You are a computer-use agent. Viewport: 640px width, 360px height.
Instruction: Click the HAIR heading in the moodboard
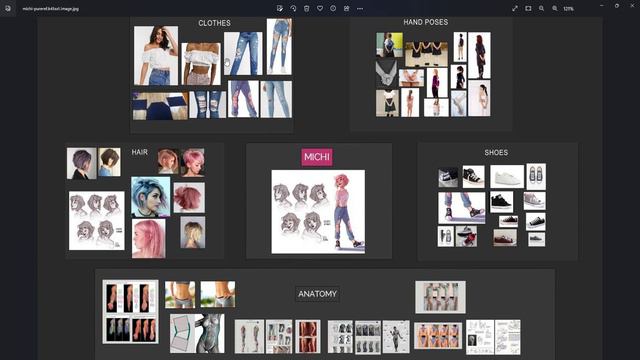click(x=140, y=152)
